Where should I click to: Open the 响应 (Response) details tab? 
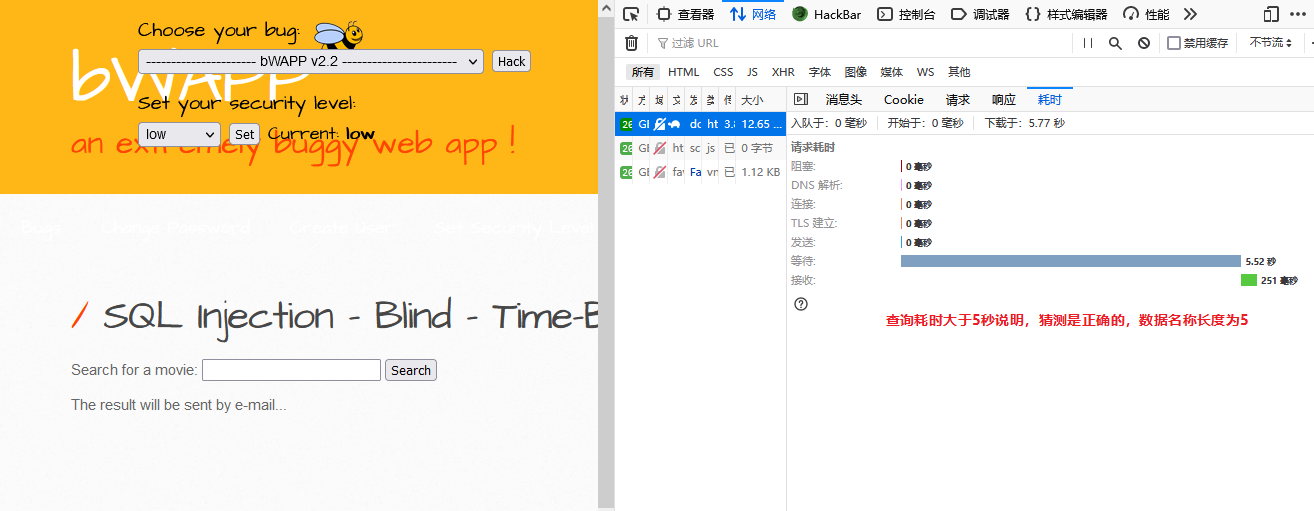pos(1004,99)
